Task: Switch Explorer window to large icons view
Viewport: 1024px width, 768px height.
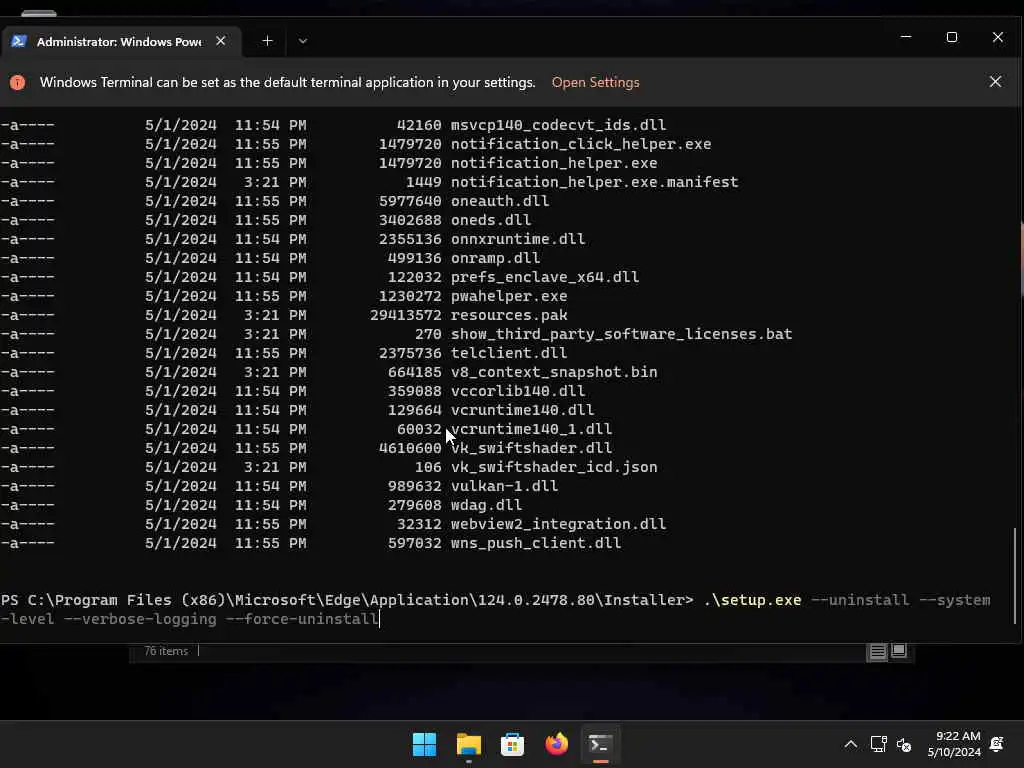Action: click(x=899, y=650)
